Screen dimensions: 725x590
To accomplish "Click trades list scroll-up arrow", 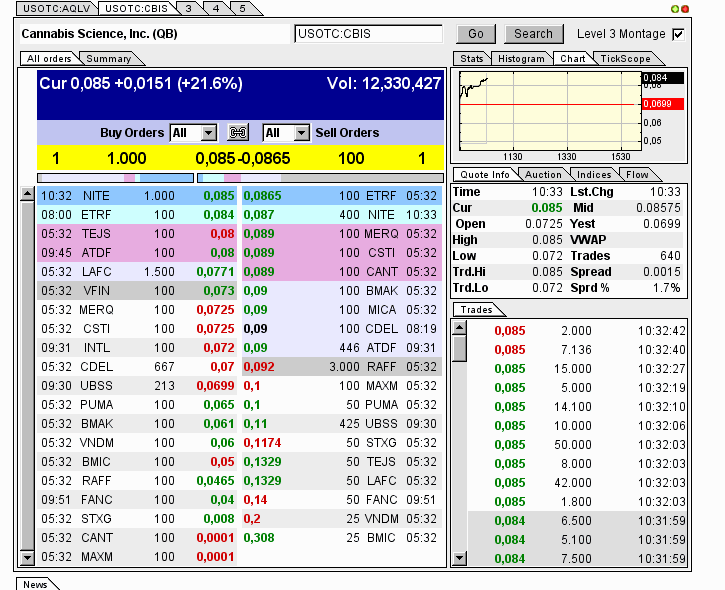I will click(460, 327).
